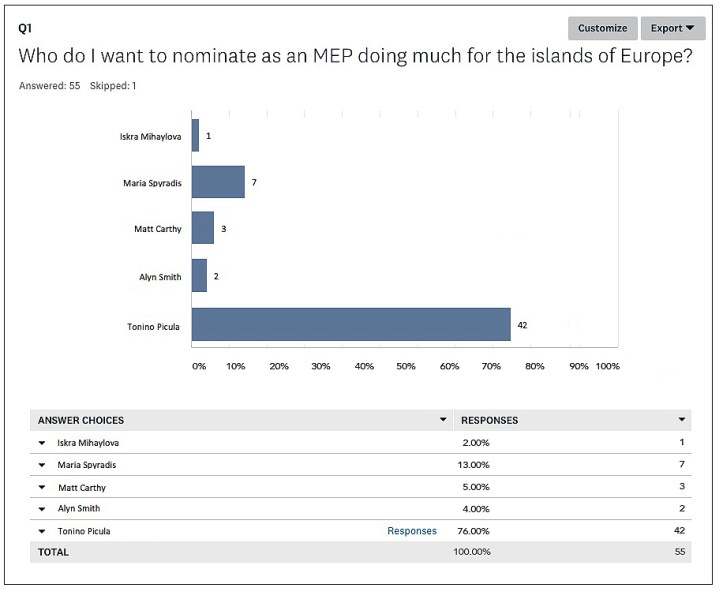
Task: Click the Answered: 55 count text
Action: 50,86
